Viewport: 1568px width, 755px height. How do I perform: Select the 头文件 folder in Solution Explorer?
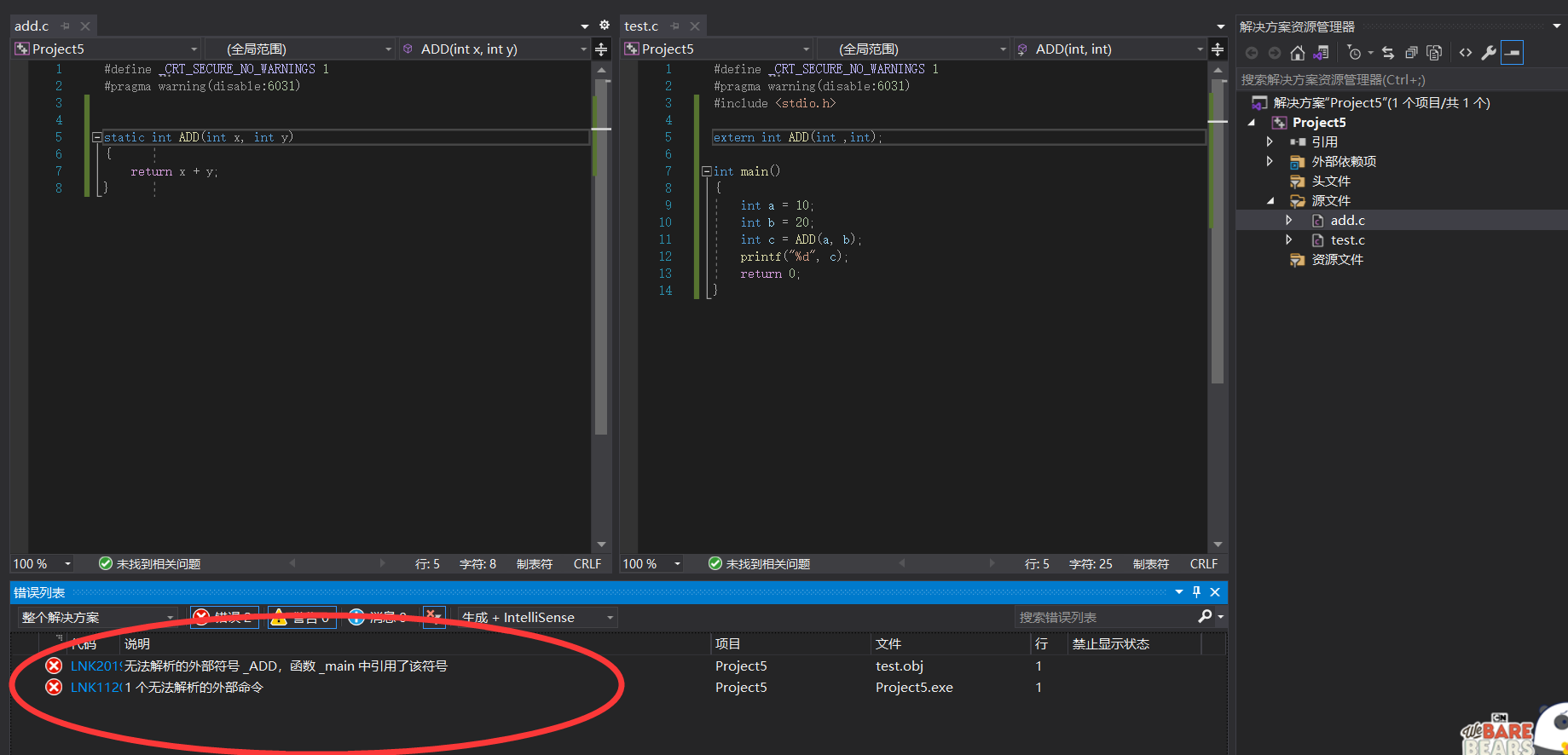tap(1331, 182)
